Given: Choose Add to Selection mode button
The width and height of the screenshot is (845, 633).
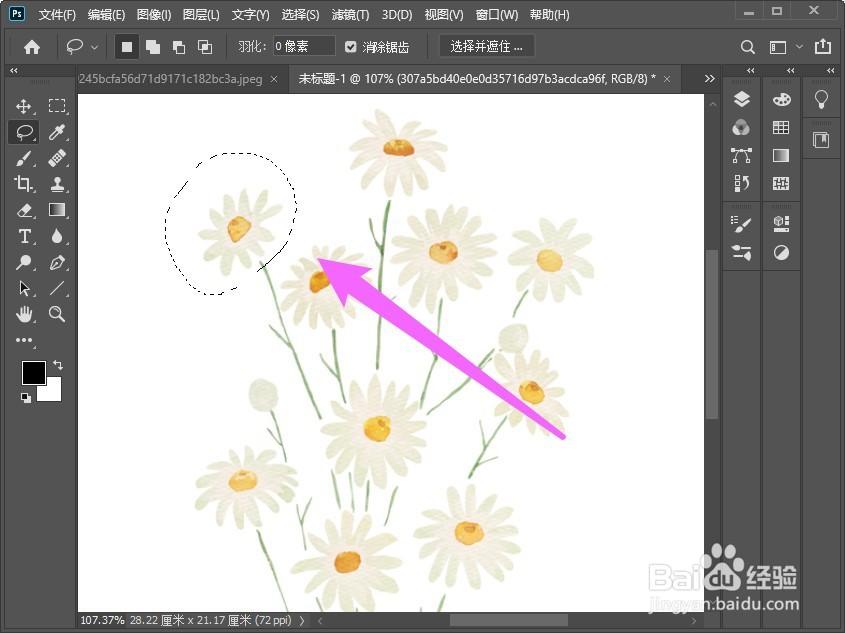Looking at the screenshot, I should click(153, 47).
